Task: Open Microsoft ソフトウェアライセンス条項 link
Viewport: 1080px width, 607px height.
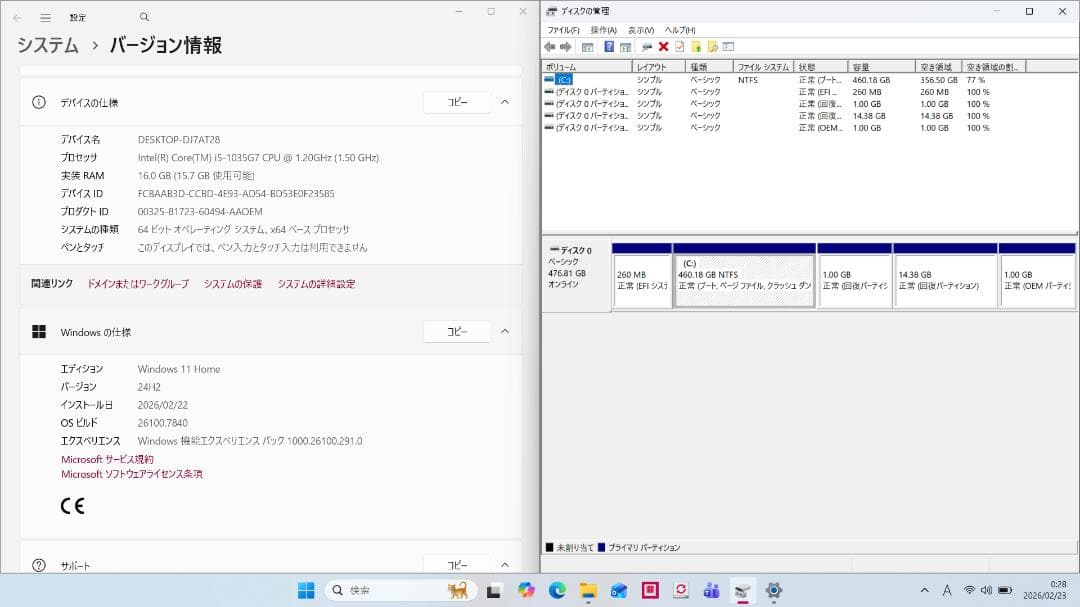Action: coord(132,474)
